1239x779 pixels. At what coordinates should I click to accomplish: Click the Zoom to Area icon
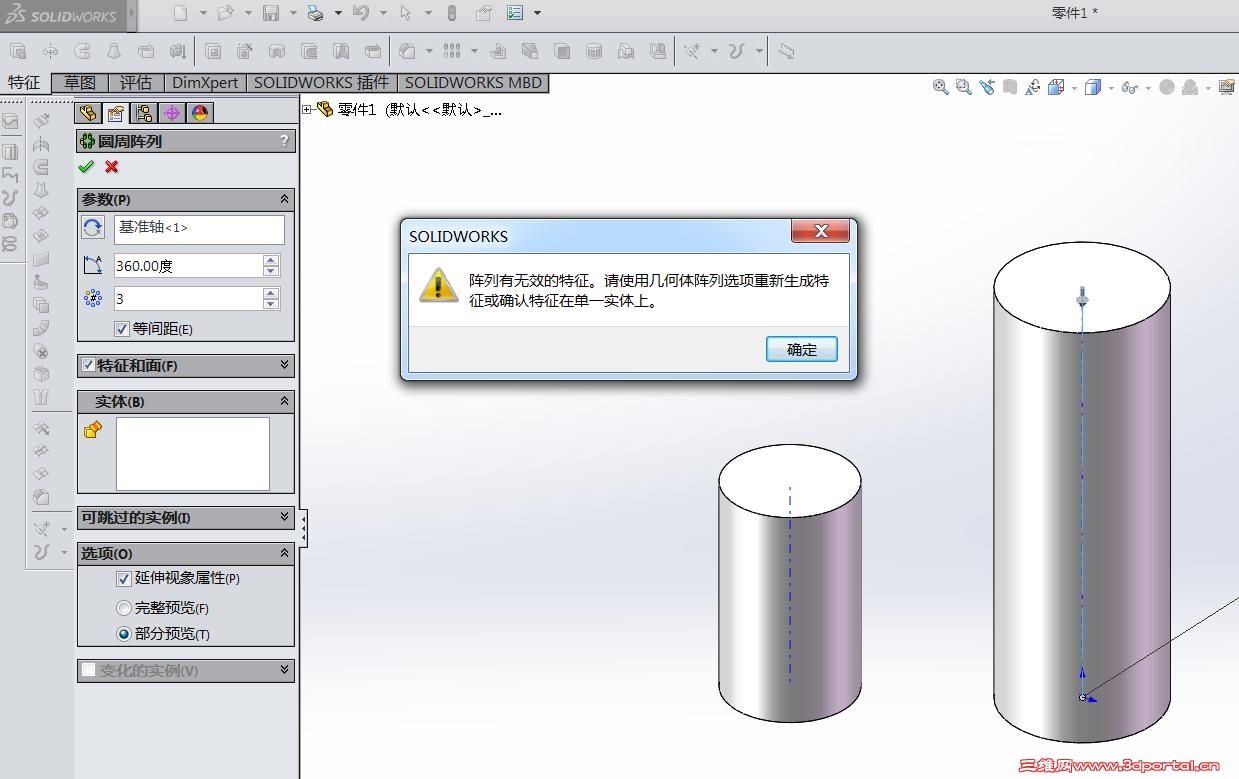click(x=964, y=87)
